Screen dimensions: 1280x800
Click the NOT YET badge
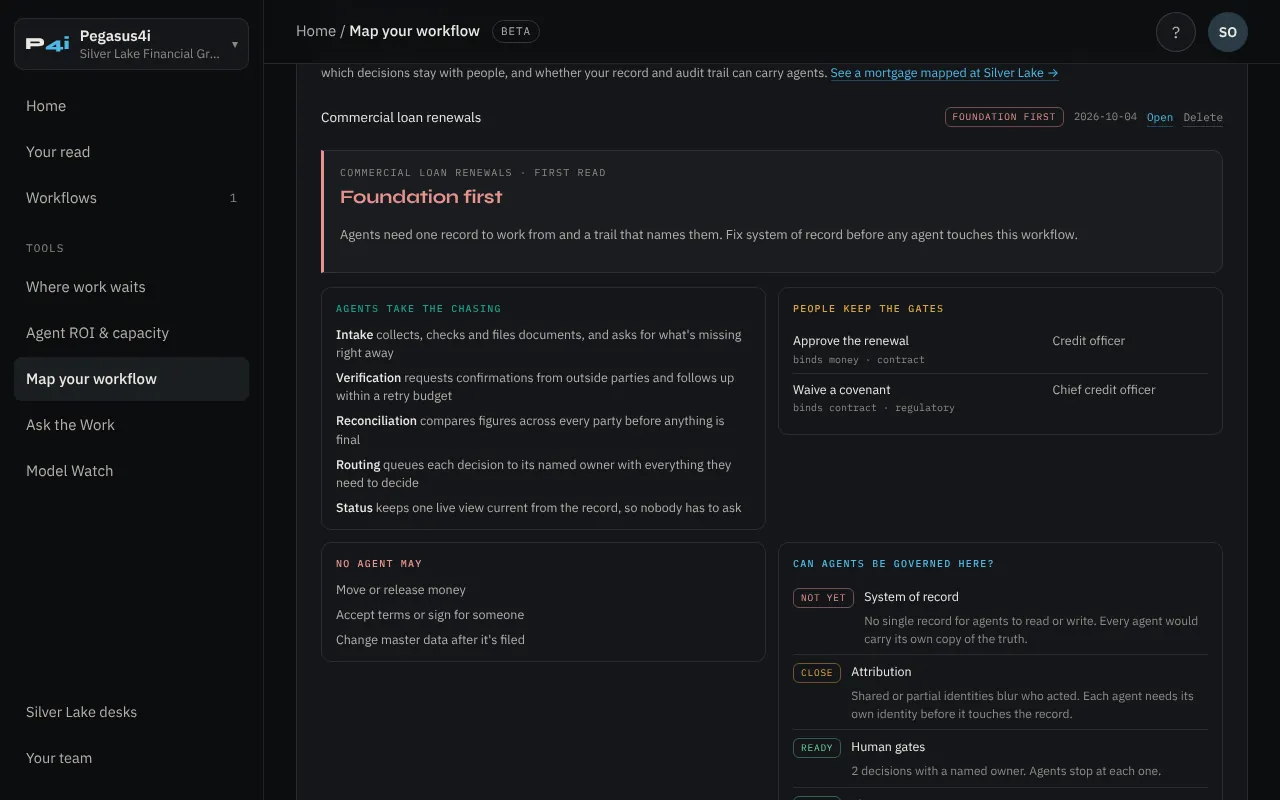point(823,598)
